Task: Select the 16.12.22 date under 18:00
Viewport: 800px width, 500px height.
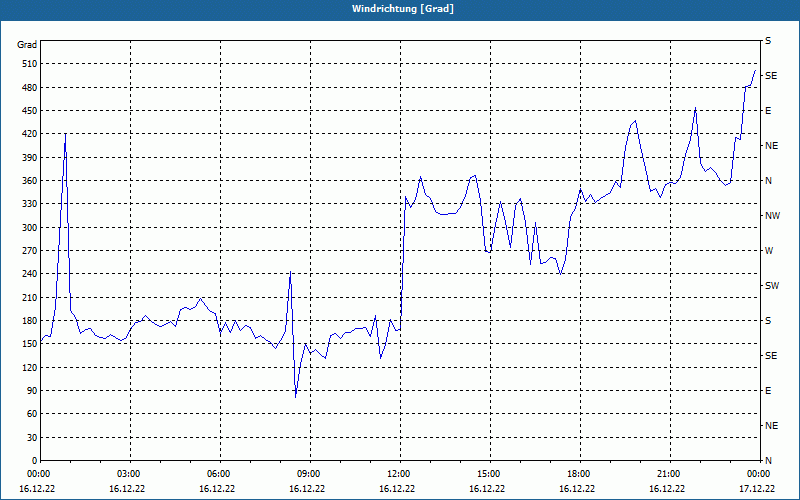Action: pos(577,488)
